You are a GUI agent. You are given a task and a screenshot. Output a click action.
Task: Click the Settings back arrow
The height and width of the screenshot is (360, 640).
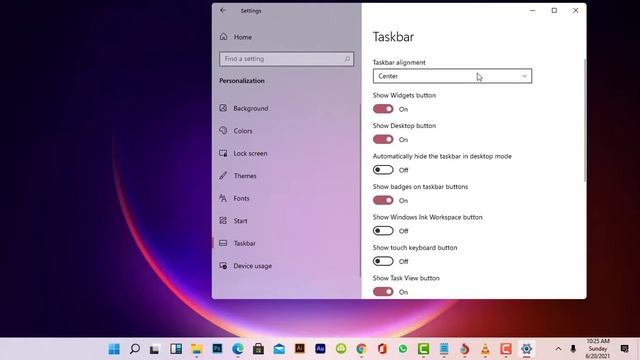point(223,11)
